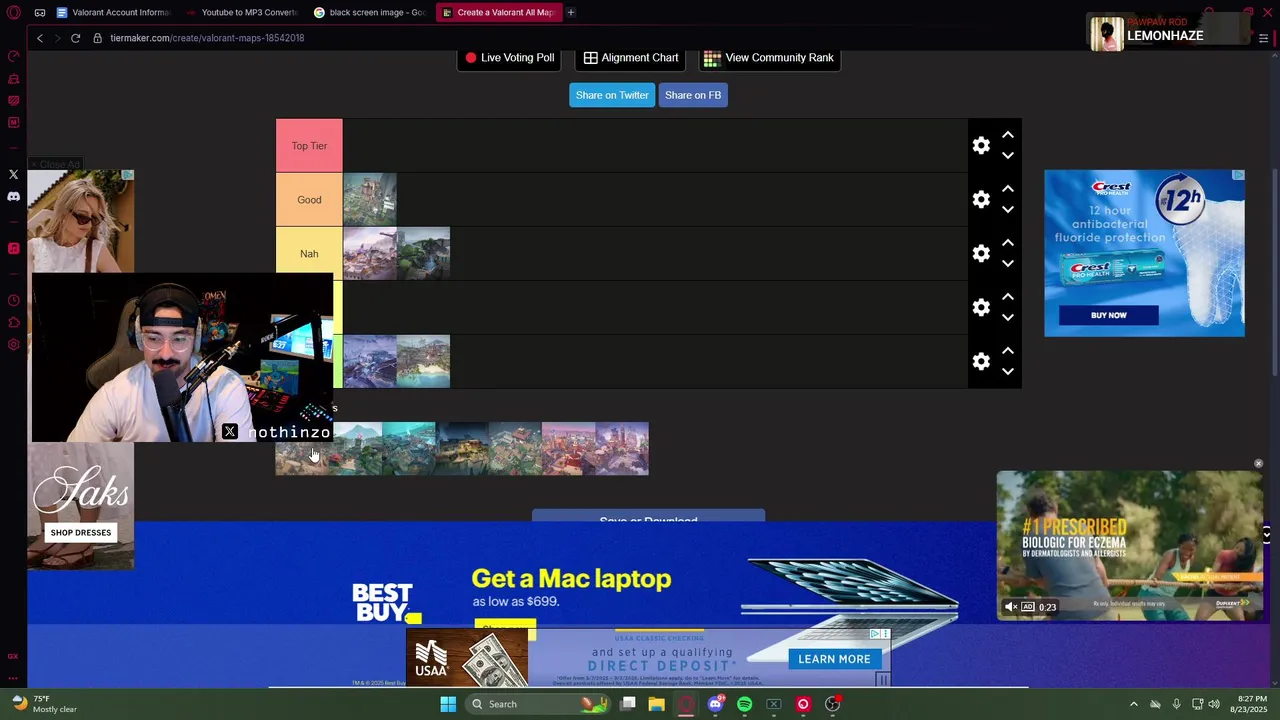Open Spotify from the taskbar
1280x720 pixels.
(x=744, y=704)
